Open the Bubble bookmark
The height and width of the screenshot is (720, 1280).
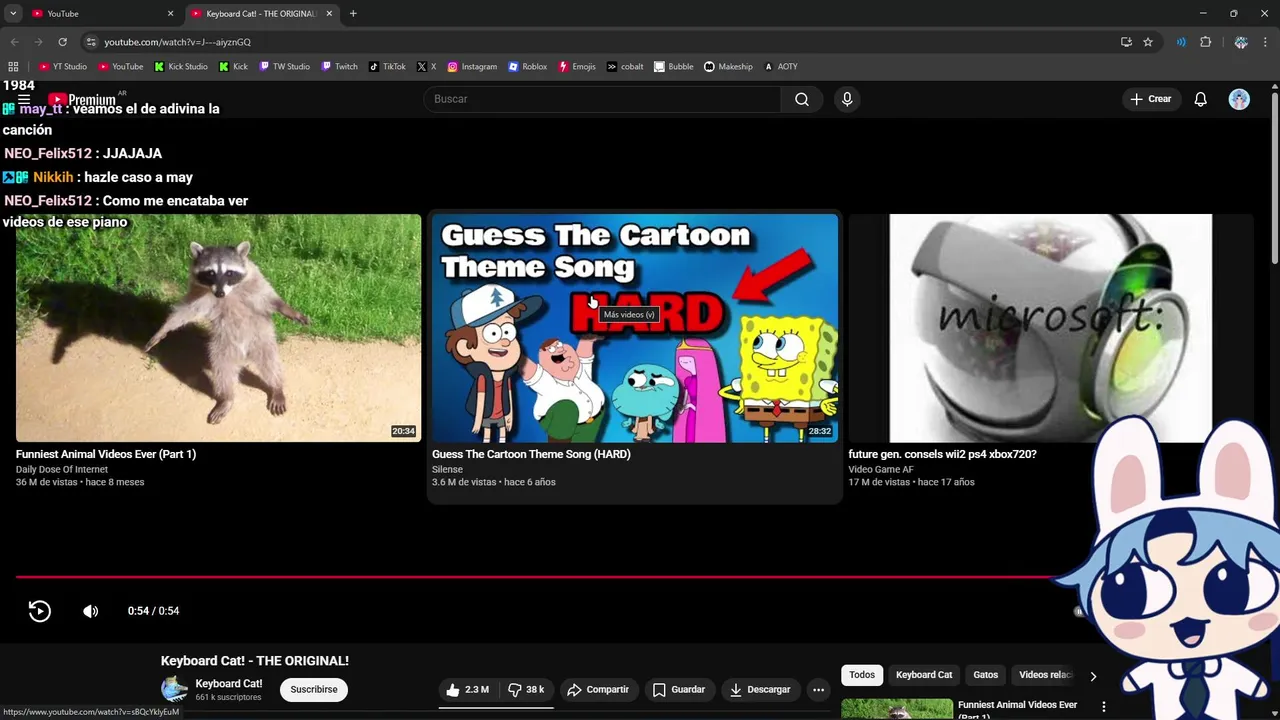(x=674, y=67)
